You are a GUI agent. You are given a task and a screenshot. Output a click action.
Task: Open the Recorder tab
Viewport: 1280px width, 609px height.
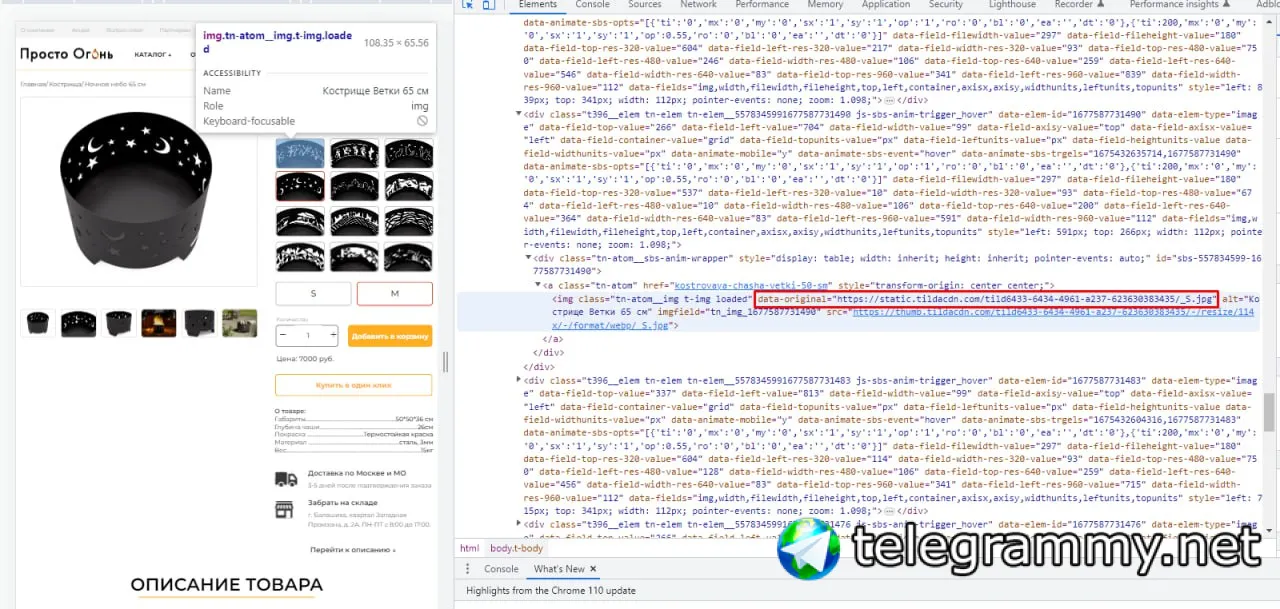click(1078, 5)
